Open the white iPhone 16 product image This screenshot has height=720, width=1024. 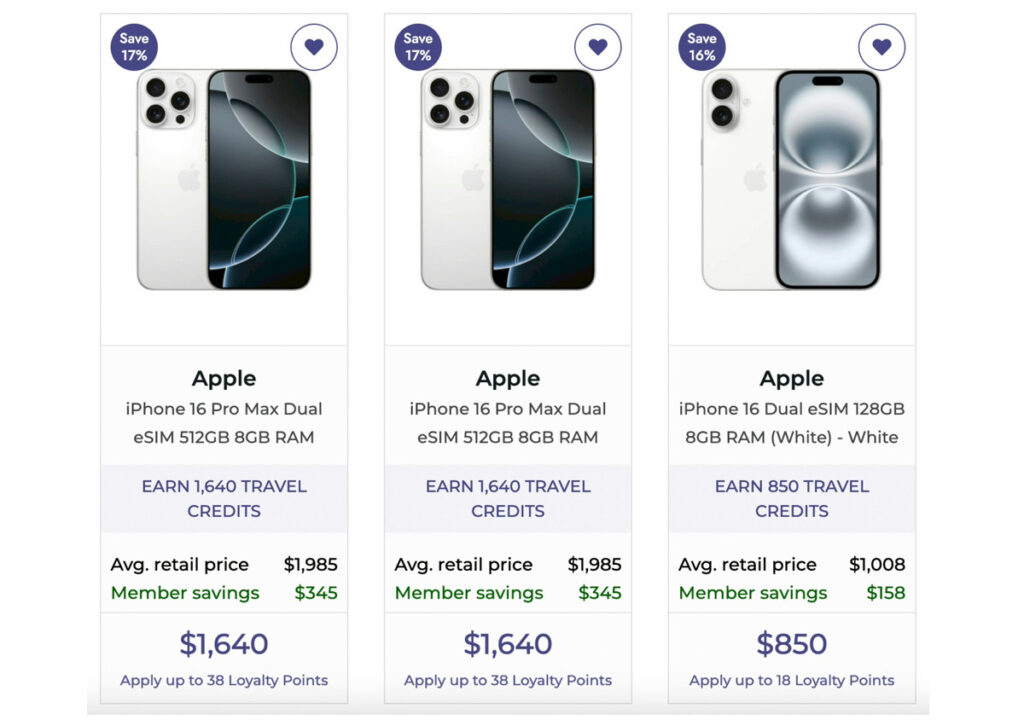(792, 180)
